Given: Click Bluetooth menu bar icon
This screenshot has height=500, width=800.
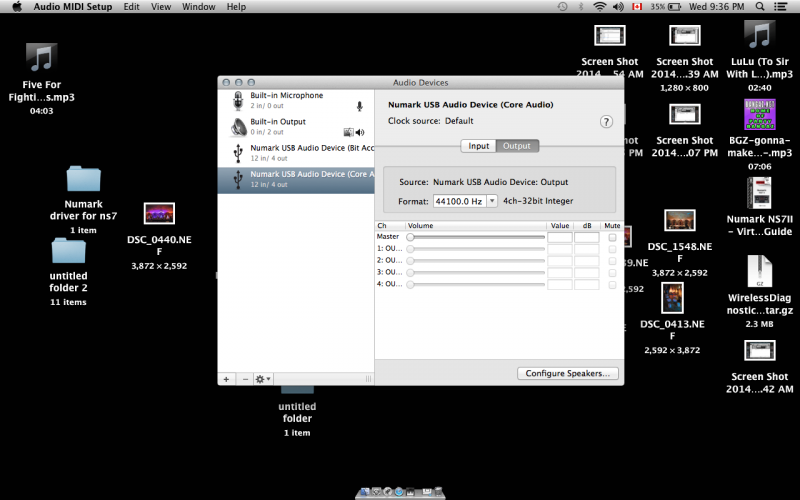Looking at the screenshot, I should [x=581, y=7].
